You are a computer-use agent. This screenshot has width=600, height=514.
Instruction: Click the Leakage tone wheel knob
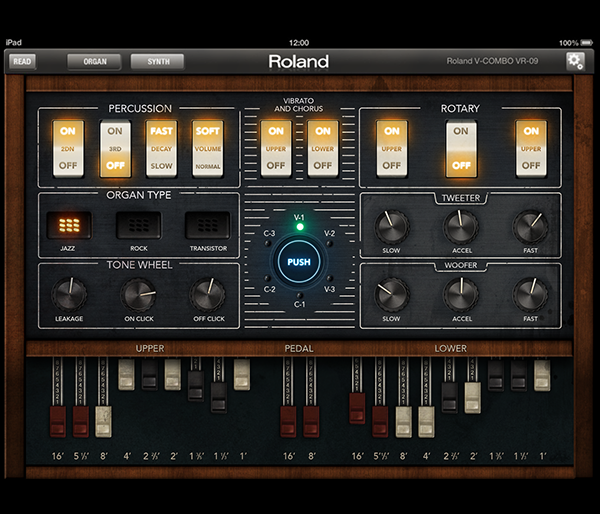pos(69,294)
